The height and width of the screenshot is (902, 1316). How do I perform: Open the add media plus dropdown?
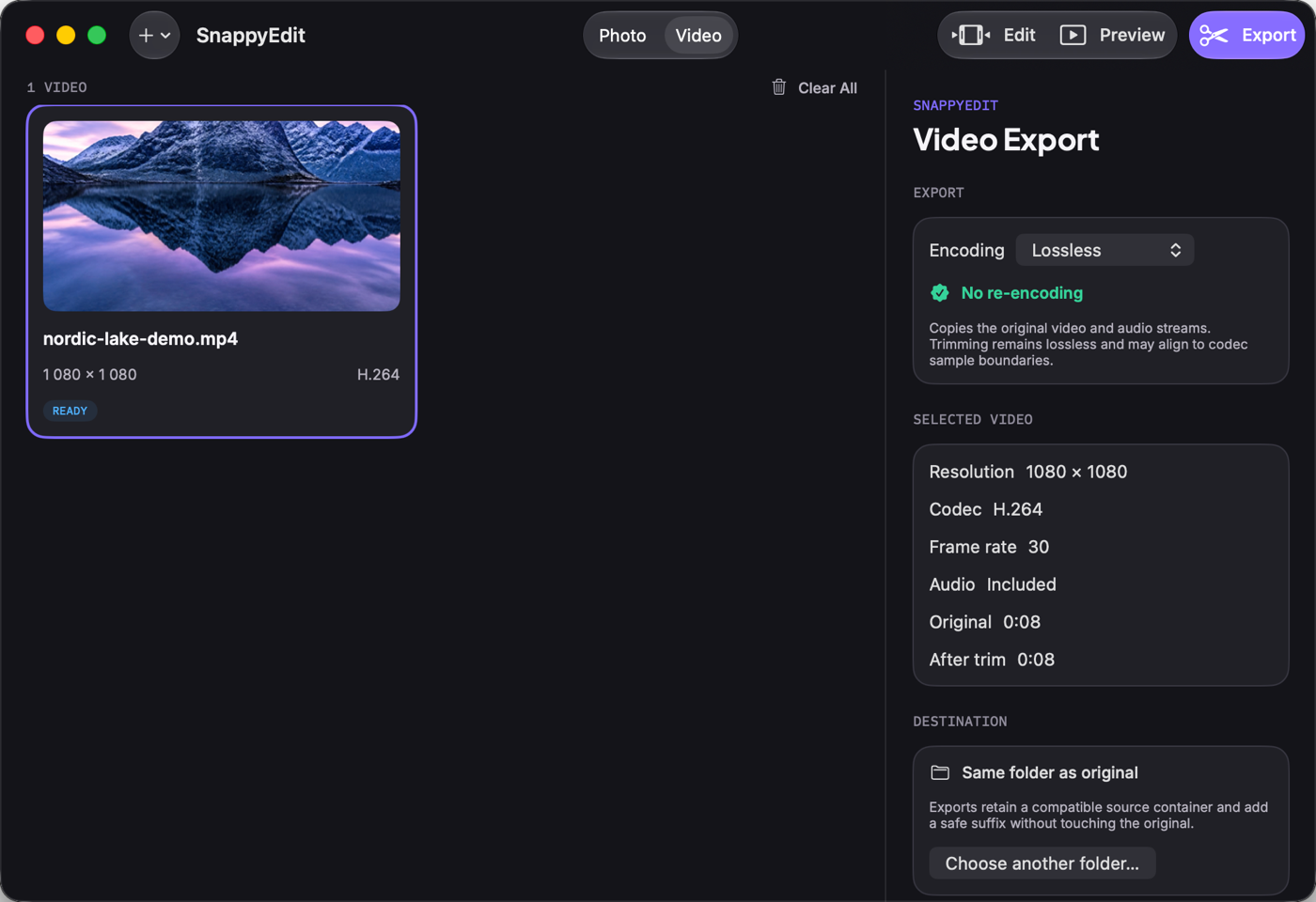154,36
